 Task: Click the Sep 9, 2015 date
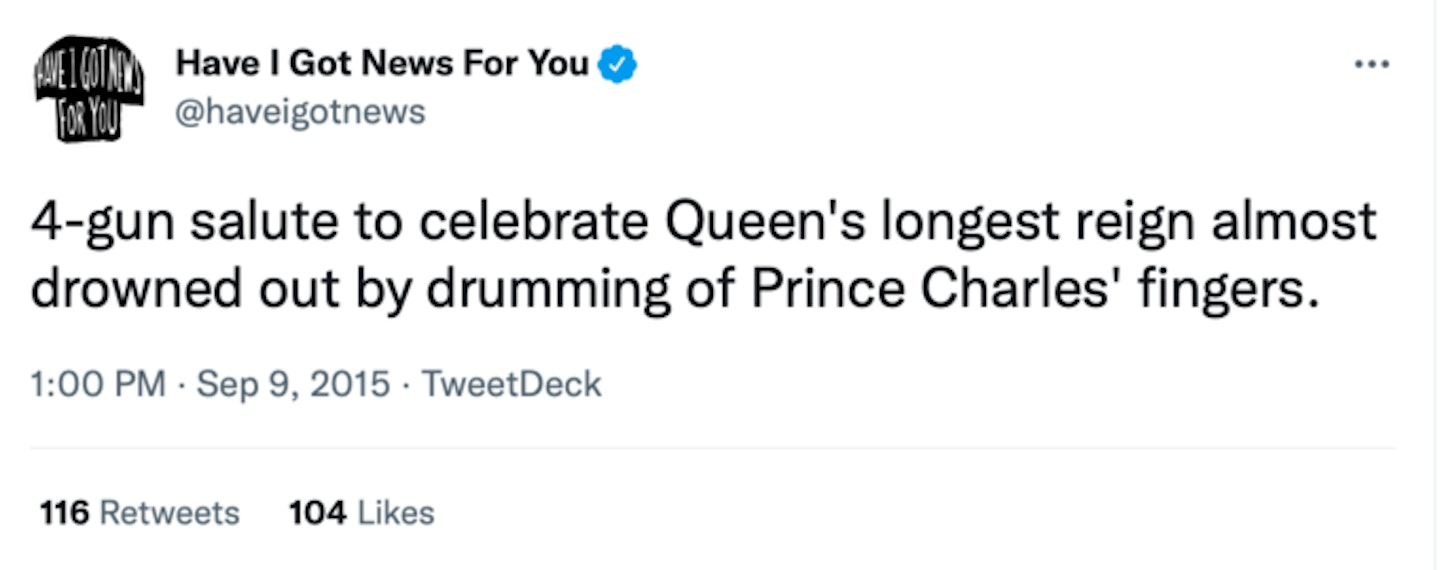293,384
